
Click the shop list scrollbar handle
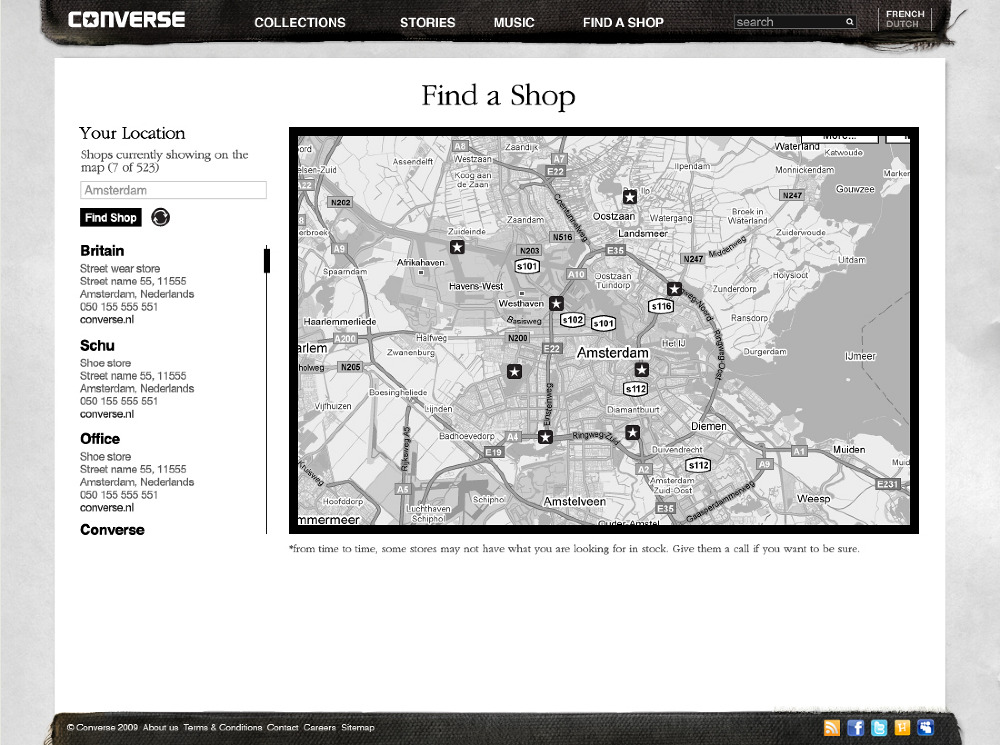point(267,261)
